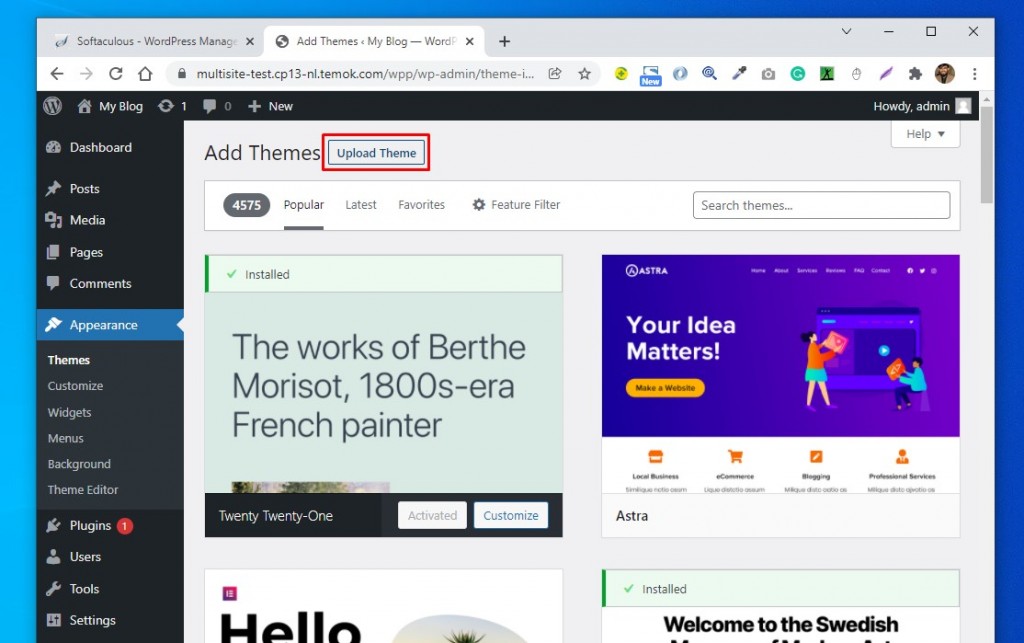Image resolution: width=1024 pixels, height=643 pixels.
Task: Switch to the Latest themes tab
Action: point(361,205)
